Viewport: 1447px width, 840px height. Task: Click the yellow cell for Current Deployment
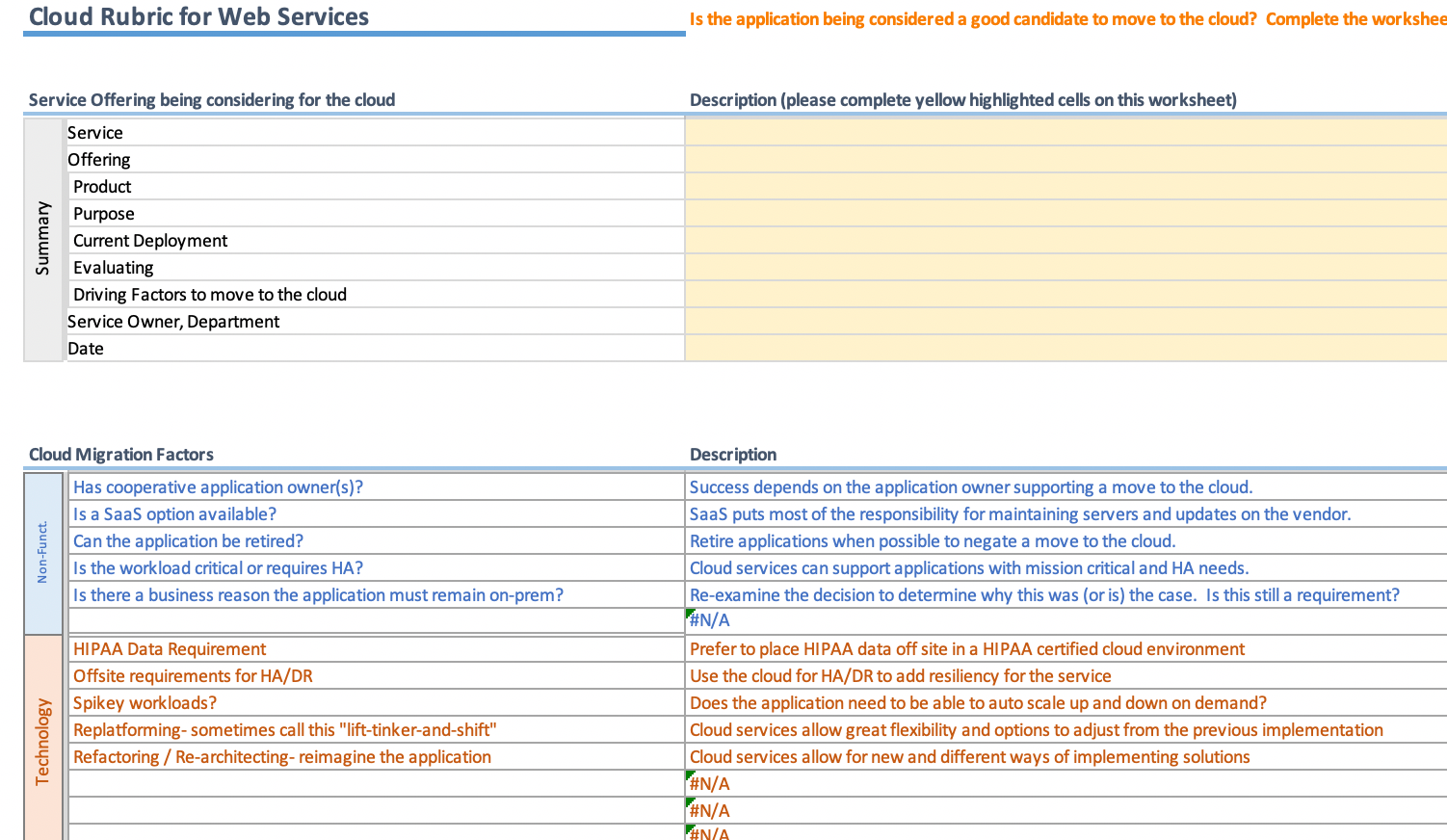coord(1065,241)
